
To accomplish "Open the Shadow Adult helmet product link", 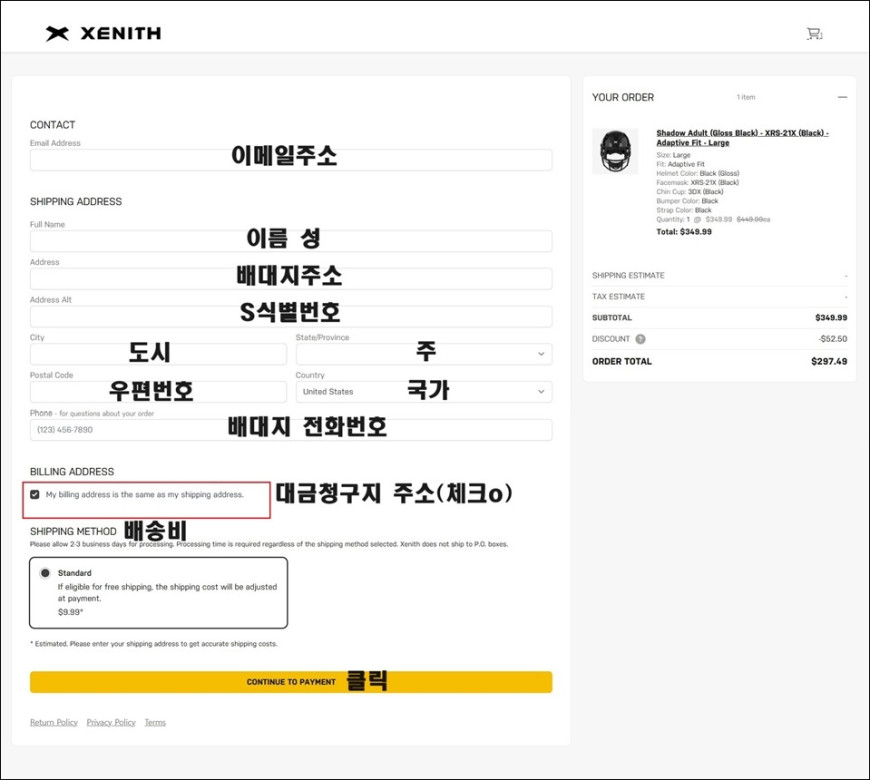I will coord(742,138).
